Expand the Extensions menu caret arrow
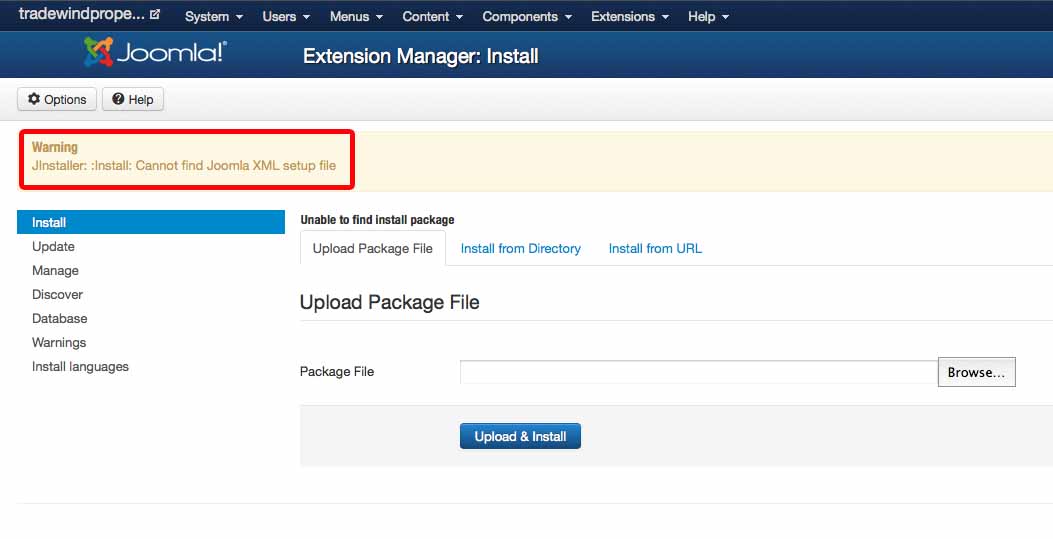This screenshot has width=1053, height=539. click(666, 17)
